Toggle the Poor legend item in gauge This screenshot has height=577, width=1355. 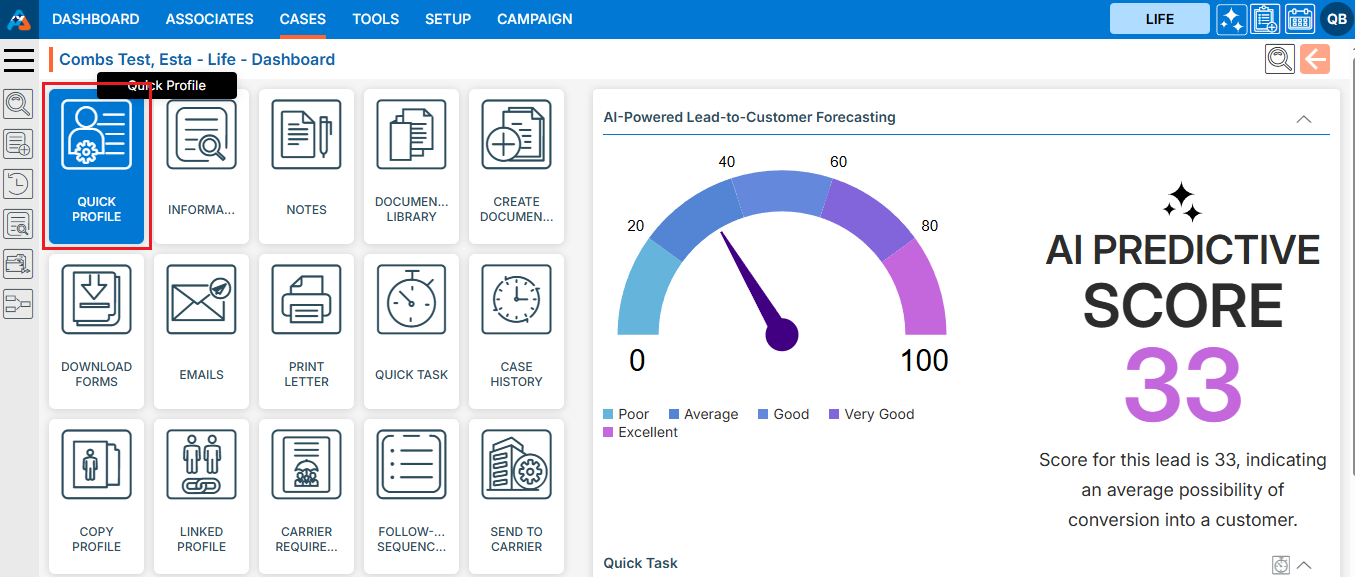[627, 414]
